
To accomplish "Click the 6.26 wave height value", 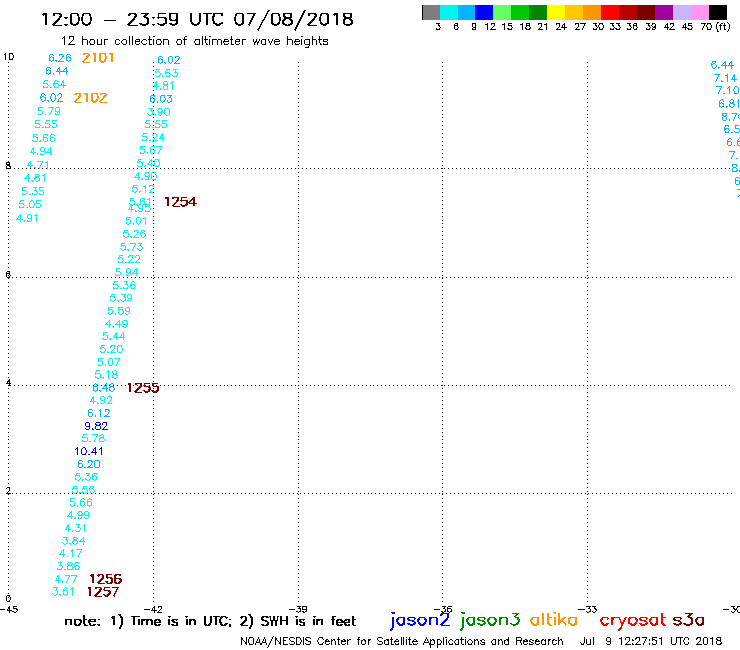I will point(60,58).
